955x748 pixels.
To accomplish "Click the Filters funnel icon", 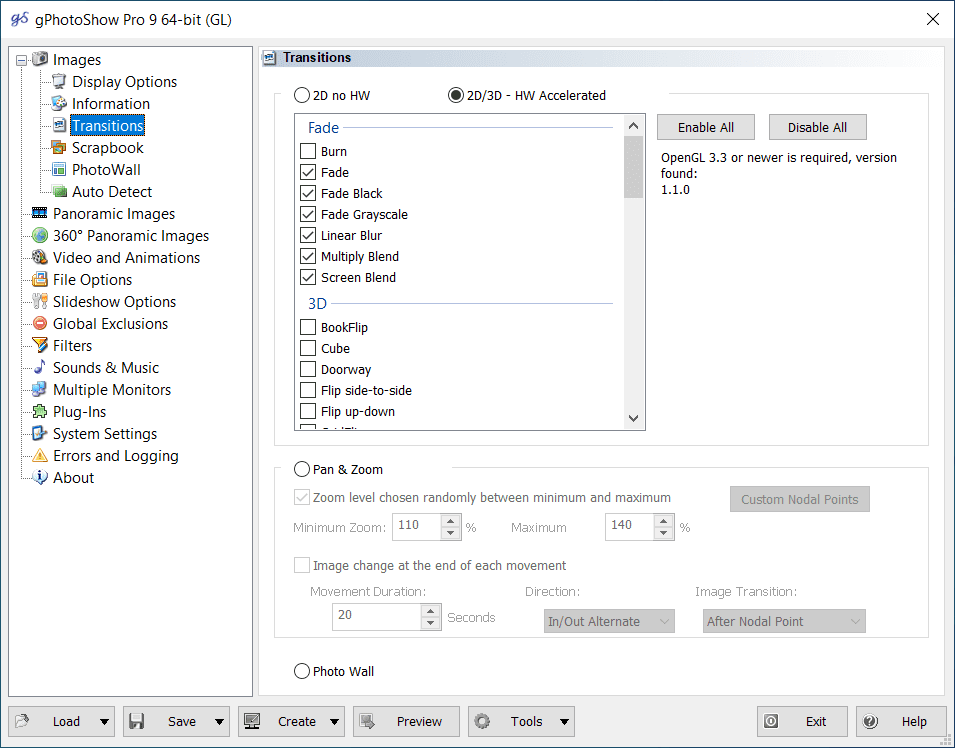I will [40, 345].
